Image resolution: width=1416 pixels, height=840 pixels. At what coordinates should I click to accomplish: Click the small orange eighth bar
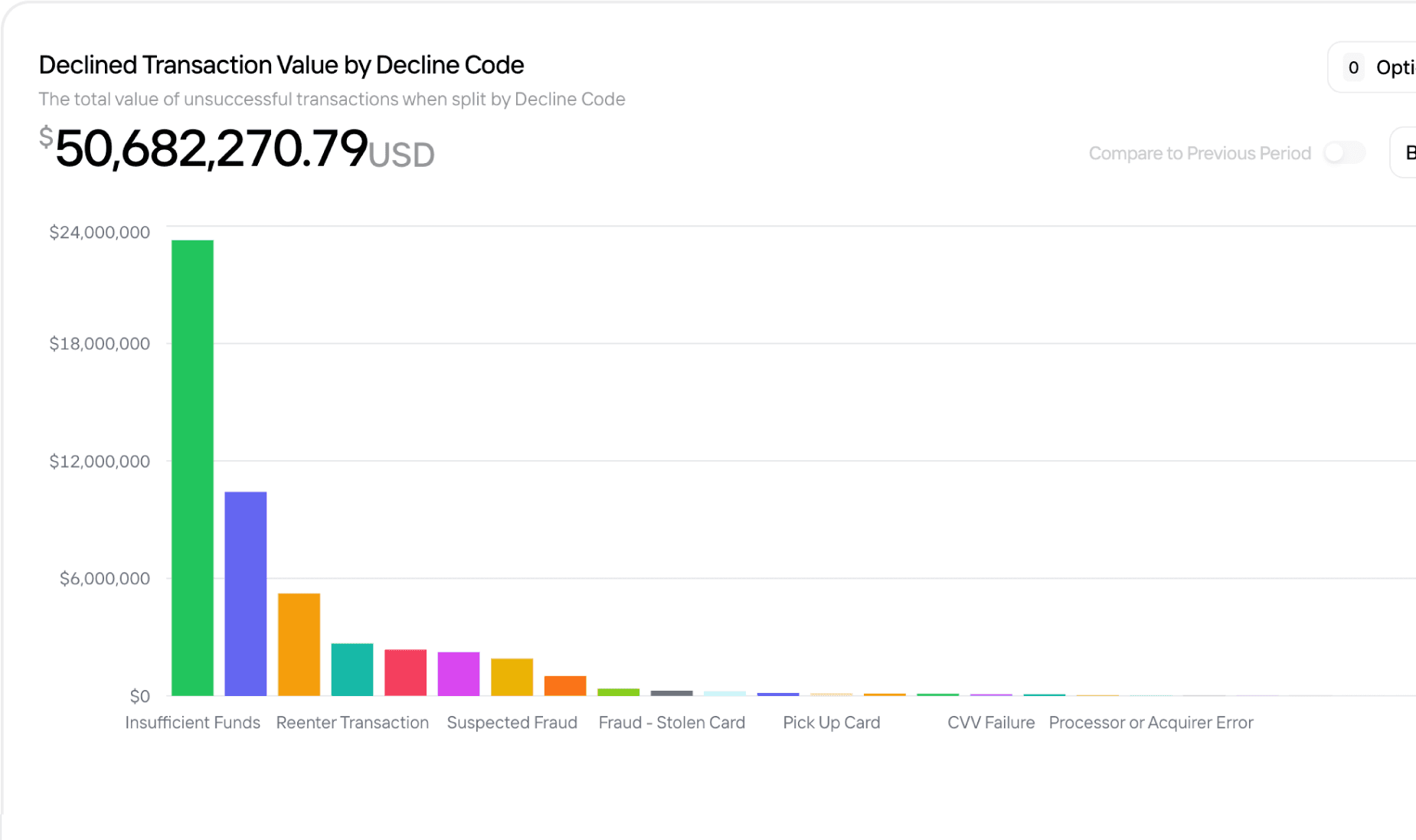point(565,686)
